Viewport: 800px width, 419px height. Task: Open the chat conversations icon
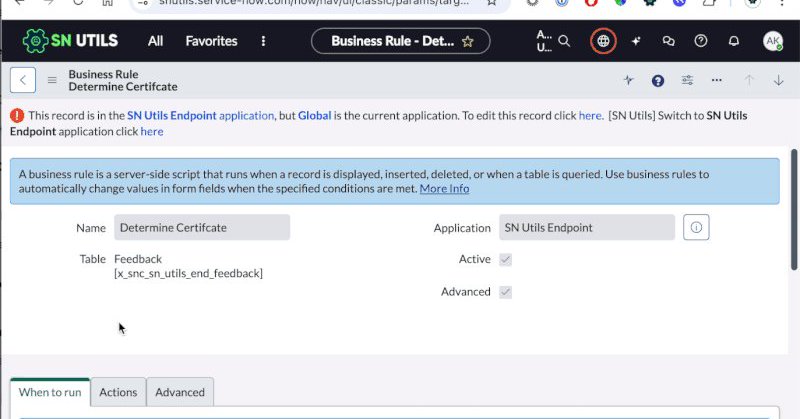click(x=668, y=41)
